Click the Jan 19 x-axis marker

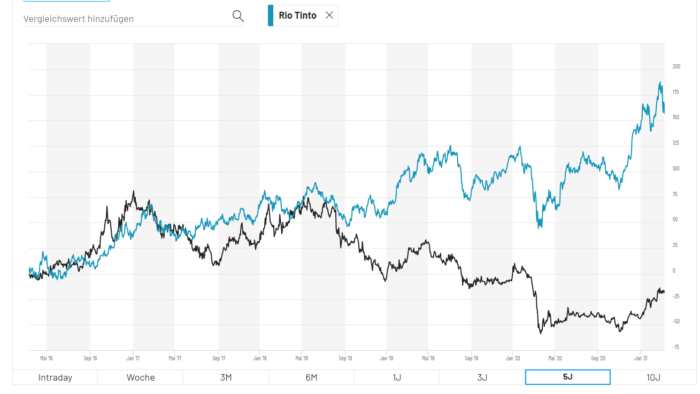[x=387, y=358]
